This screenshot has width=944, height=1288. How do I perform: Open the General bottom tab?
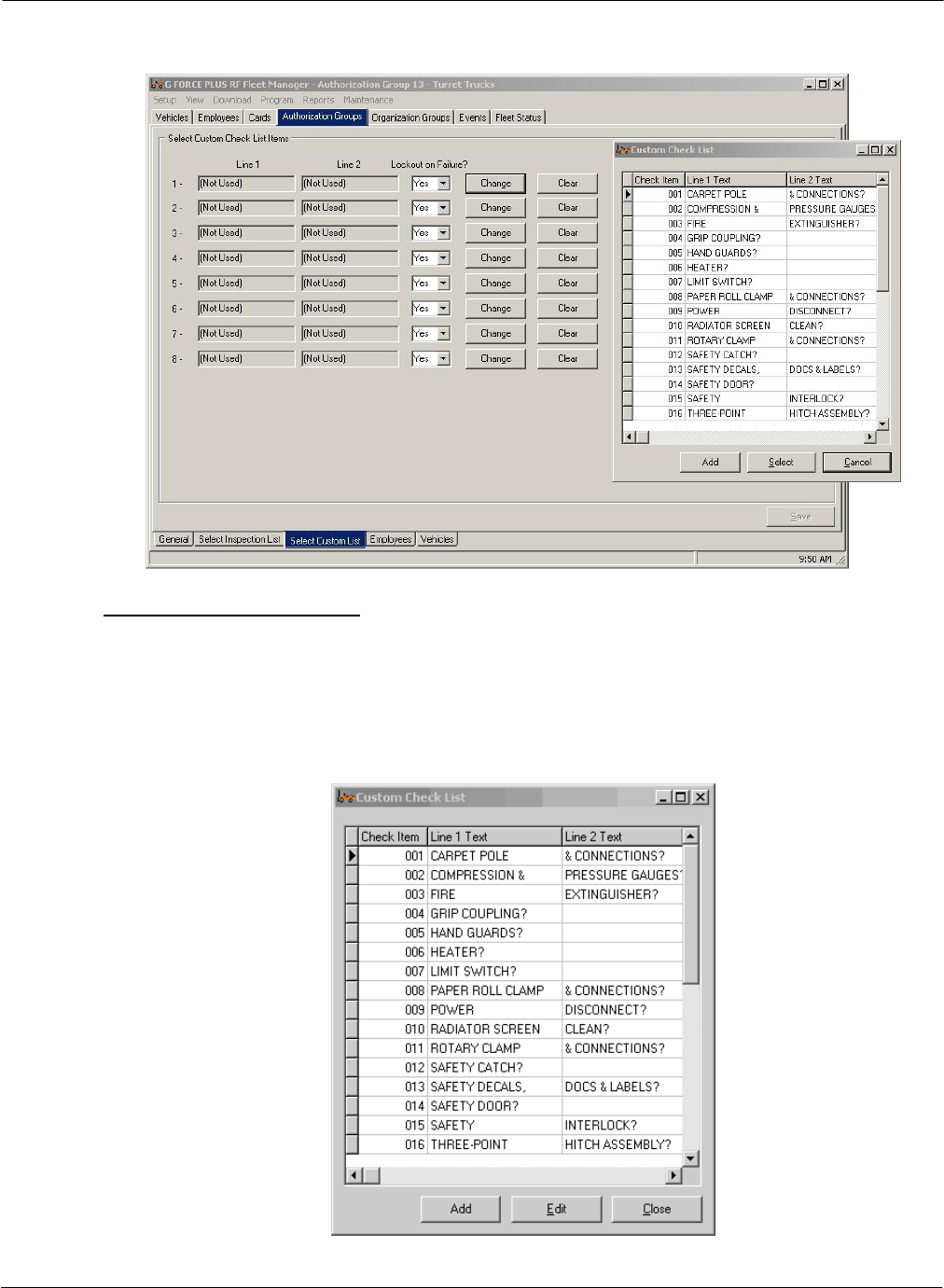(x=174, y=539)
